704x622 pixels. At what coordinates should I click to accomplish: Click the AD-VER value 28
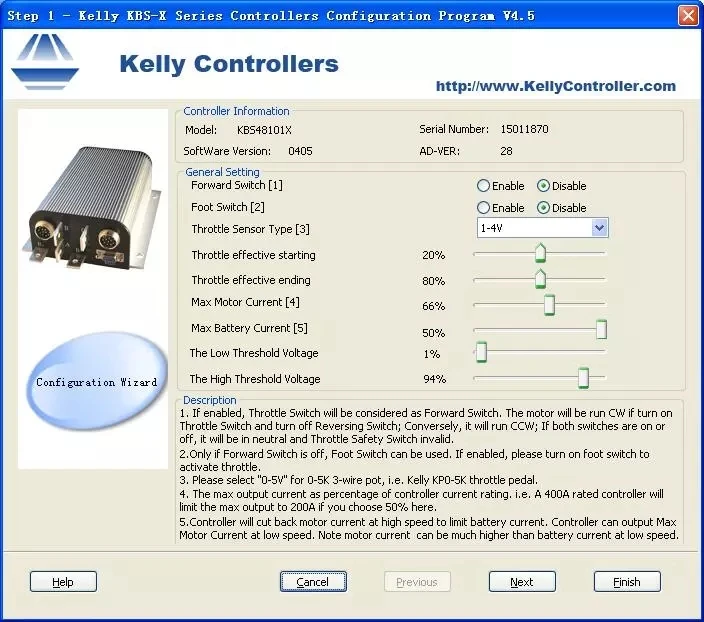[506, 151]
